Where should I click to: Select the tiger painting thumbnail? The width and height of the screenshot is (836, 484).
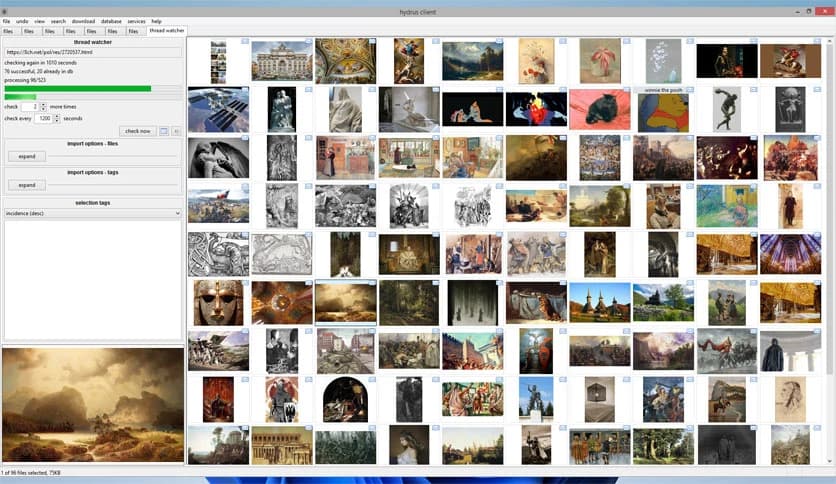point(536,303)
